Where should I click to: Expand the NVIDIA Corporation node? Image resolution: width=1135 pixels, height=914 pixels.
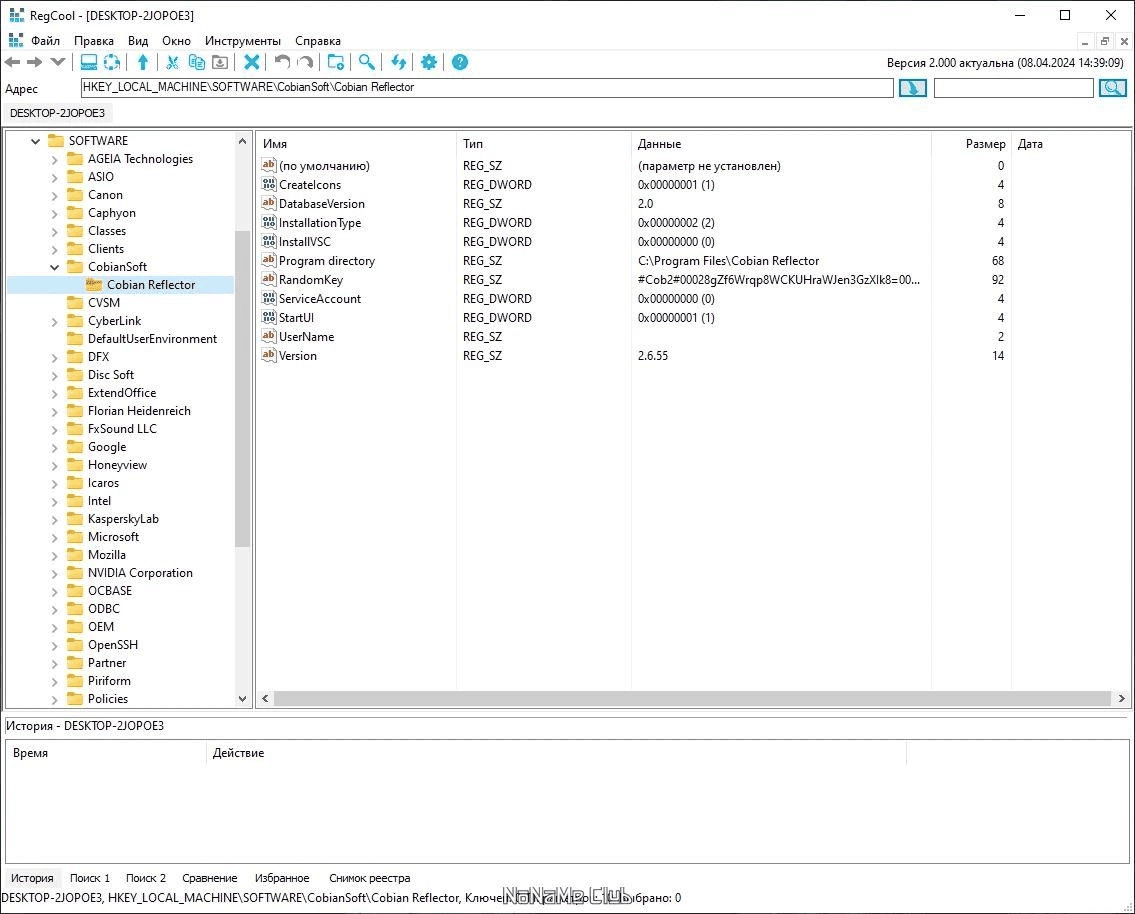54,573
